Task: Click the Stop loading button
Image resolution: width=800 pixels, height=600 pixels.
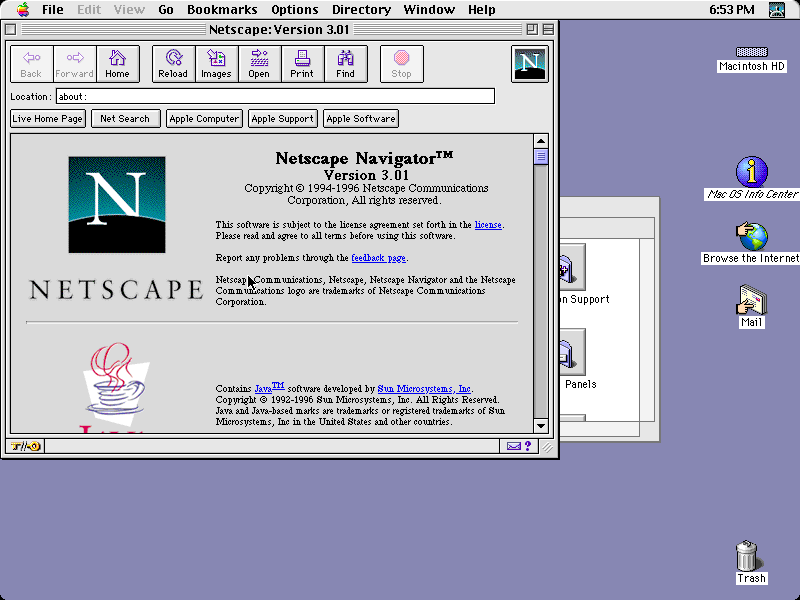Action: pos(402,64)
